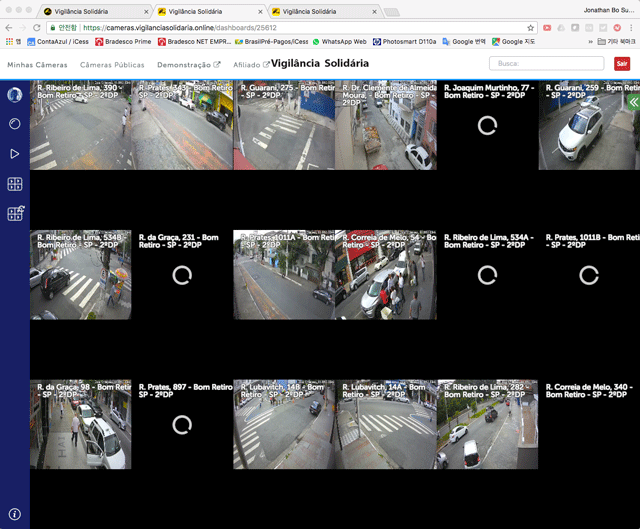Open R. Ribeiro de Lima, 390 camera feed
Viewport: 640px width, 529px height.
click(x=81, y=125)
